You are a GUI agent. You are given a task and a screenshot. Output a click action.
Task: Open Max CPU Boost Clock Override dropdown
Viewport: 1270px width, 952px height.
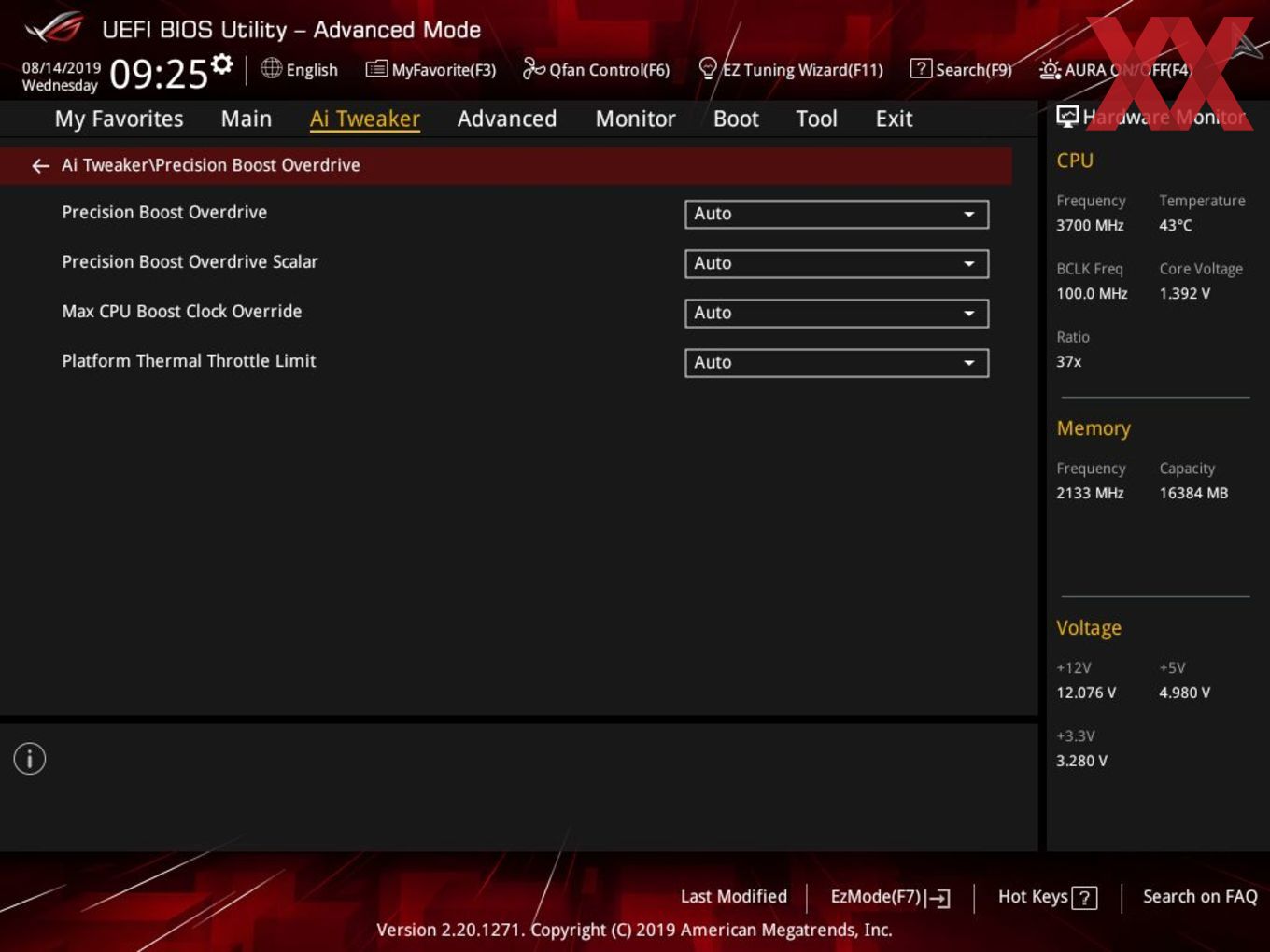837,313
